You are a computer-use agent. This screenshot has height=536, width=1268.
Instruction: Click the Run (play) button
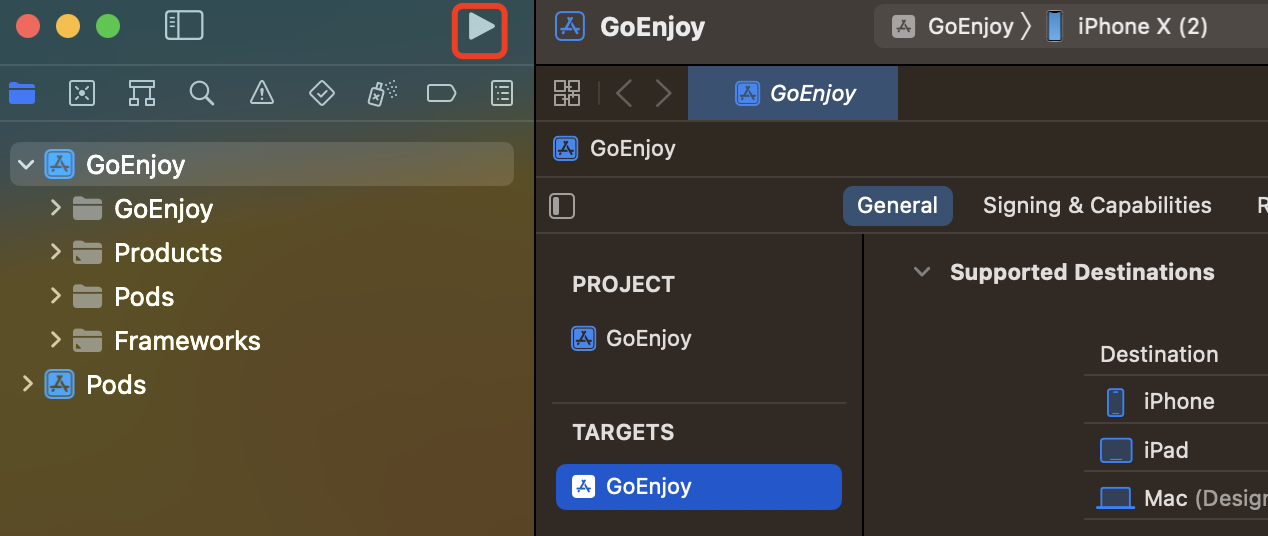[481, 28]
